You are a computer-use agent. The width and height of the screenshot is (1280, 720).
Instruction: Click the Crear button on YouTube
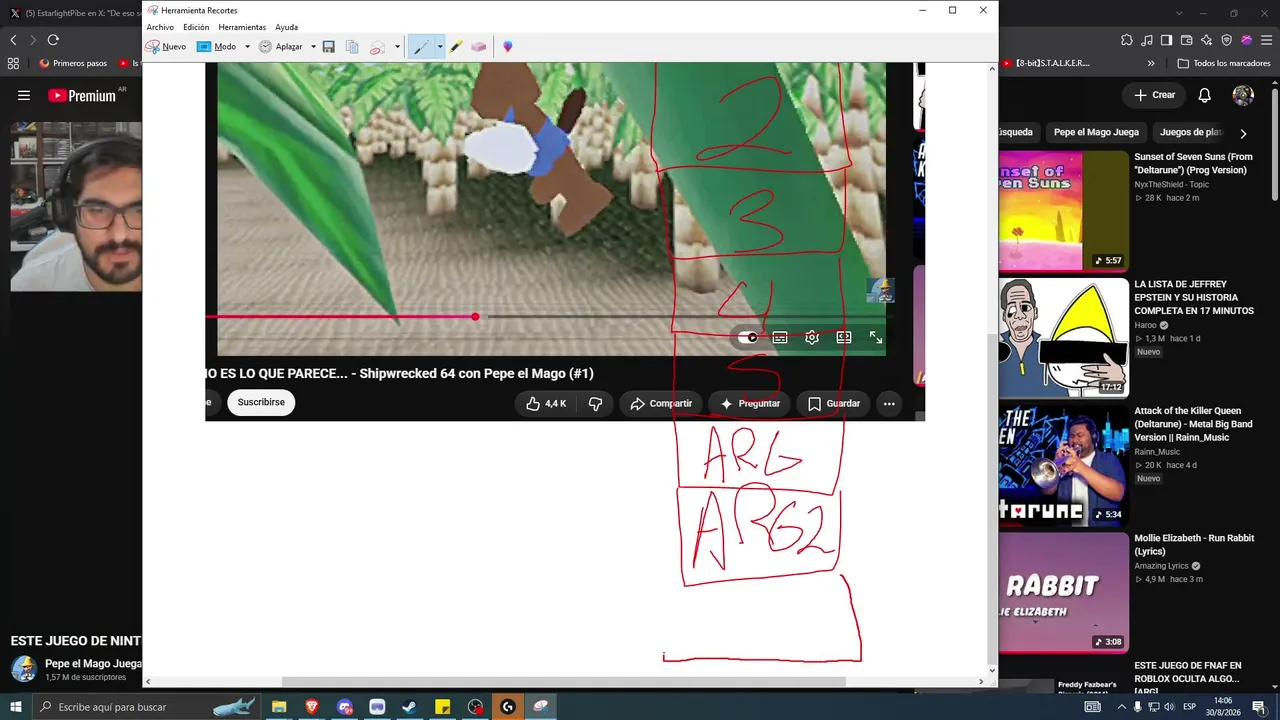(x=1155, y=95)
